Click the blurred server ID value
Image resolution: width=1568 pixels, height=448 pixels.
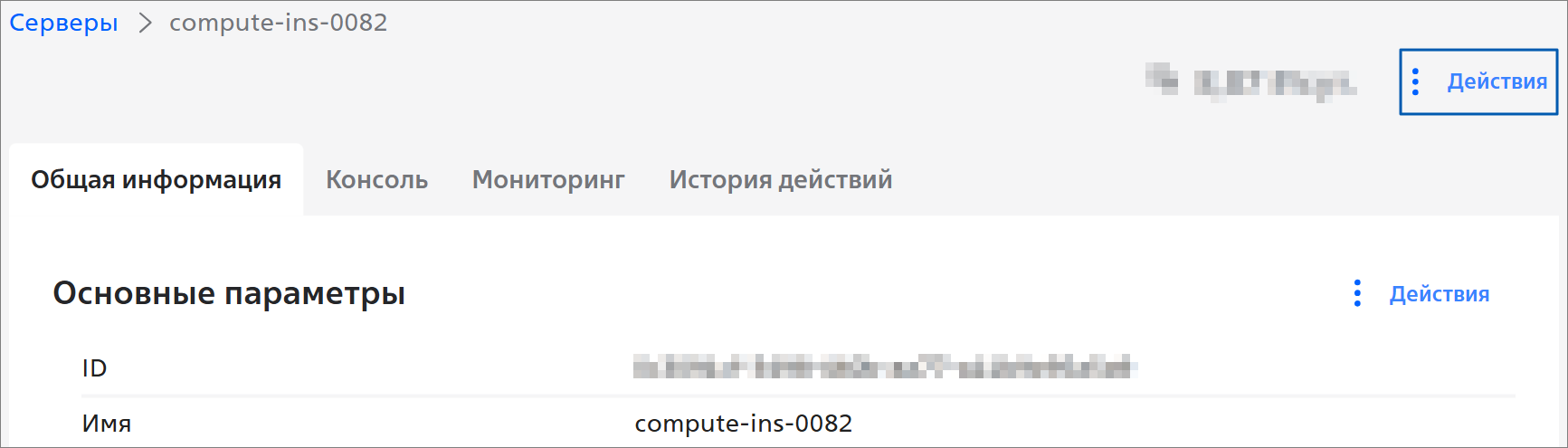(x=883, y=367)
